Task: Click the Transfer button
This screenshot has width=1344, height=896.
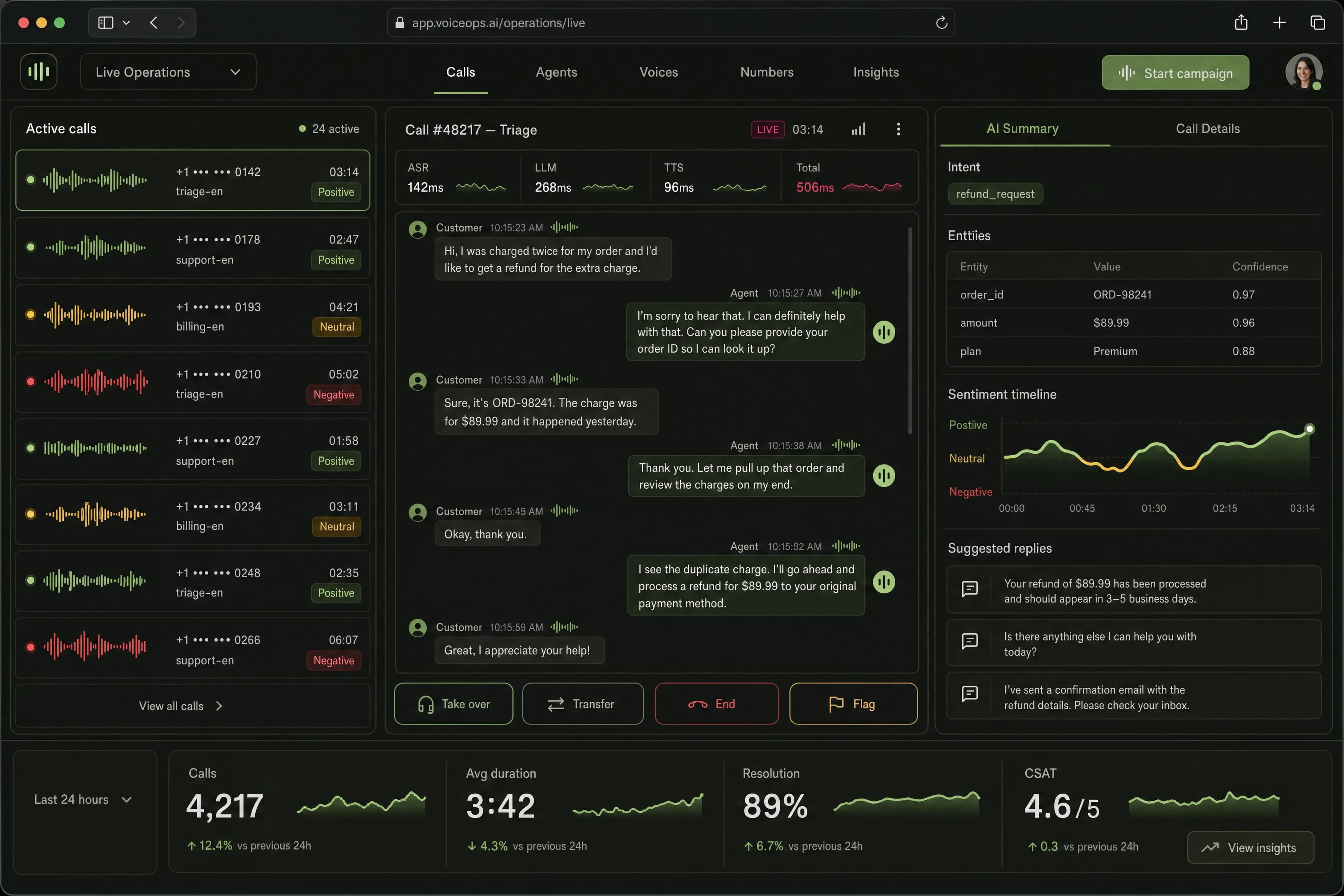Action: click(x=583, y=704)
